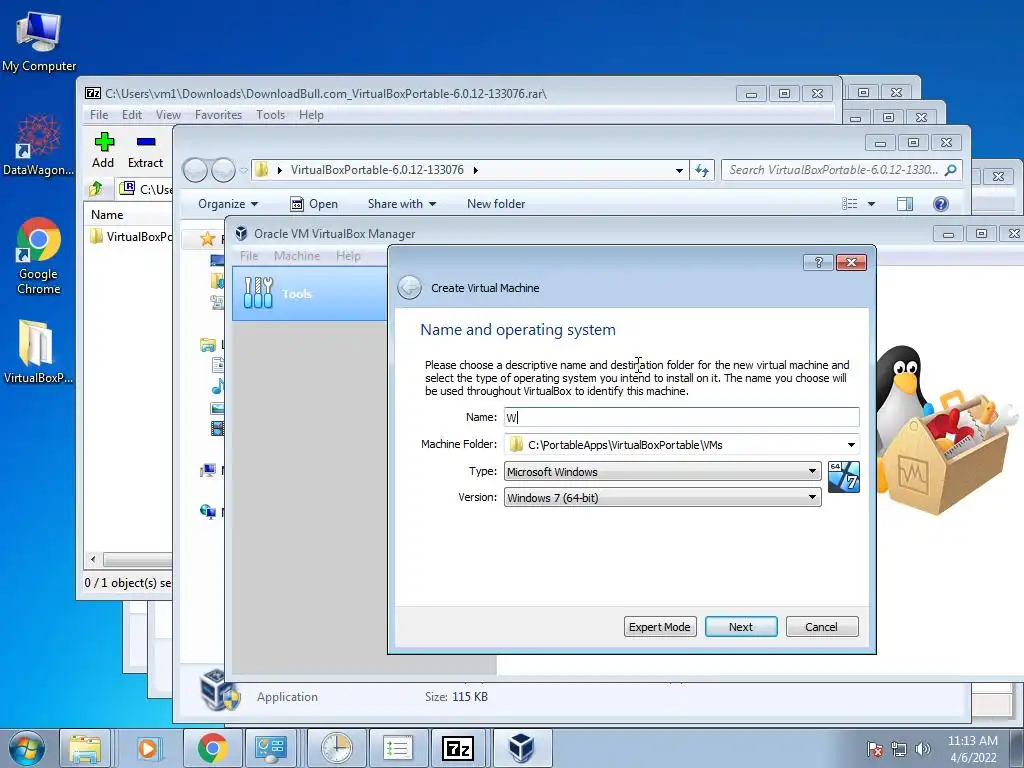Open File Explorer from the taskbar
The image size is (1024, 768).
click(x=85, y=748)
